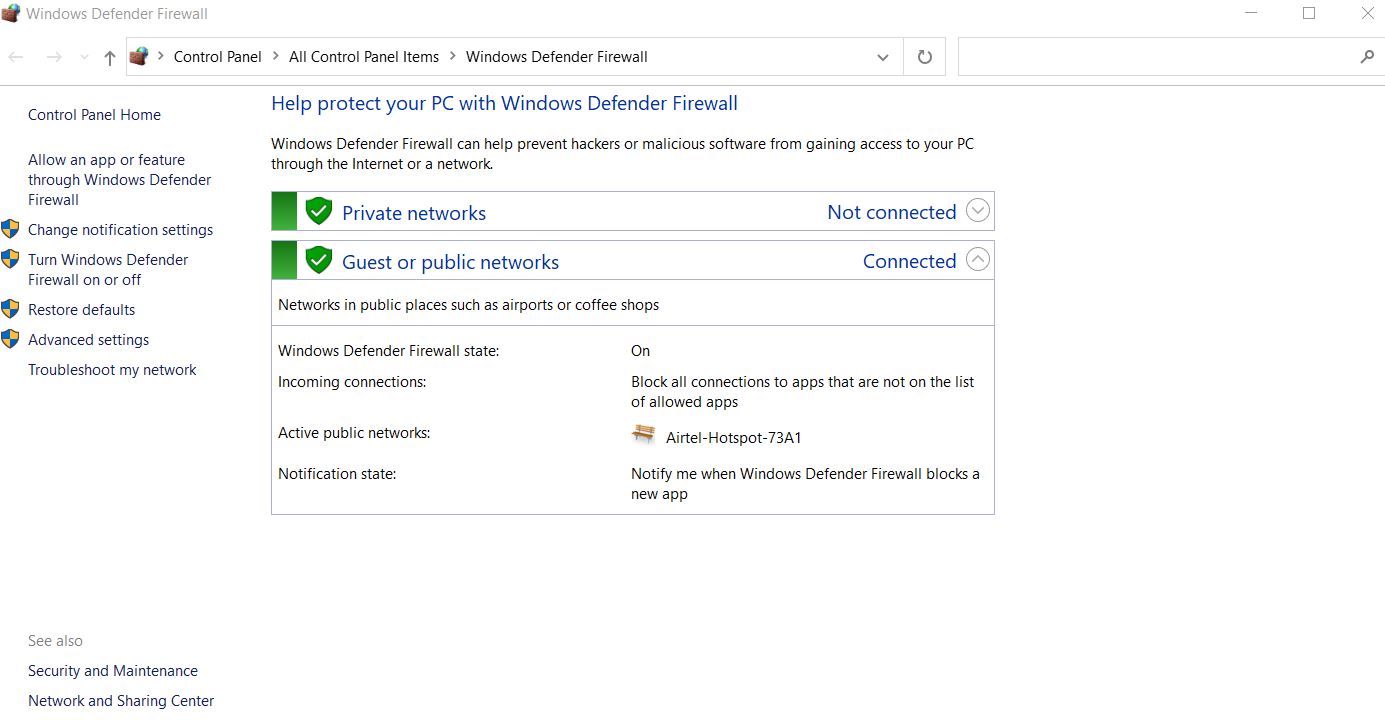Viewport: 1385px width, 724px height.
Task: Click Private networks heading
Action: point(414,213)
